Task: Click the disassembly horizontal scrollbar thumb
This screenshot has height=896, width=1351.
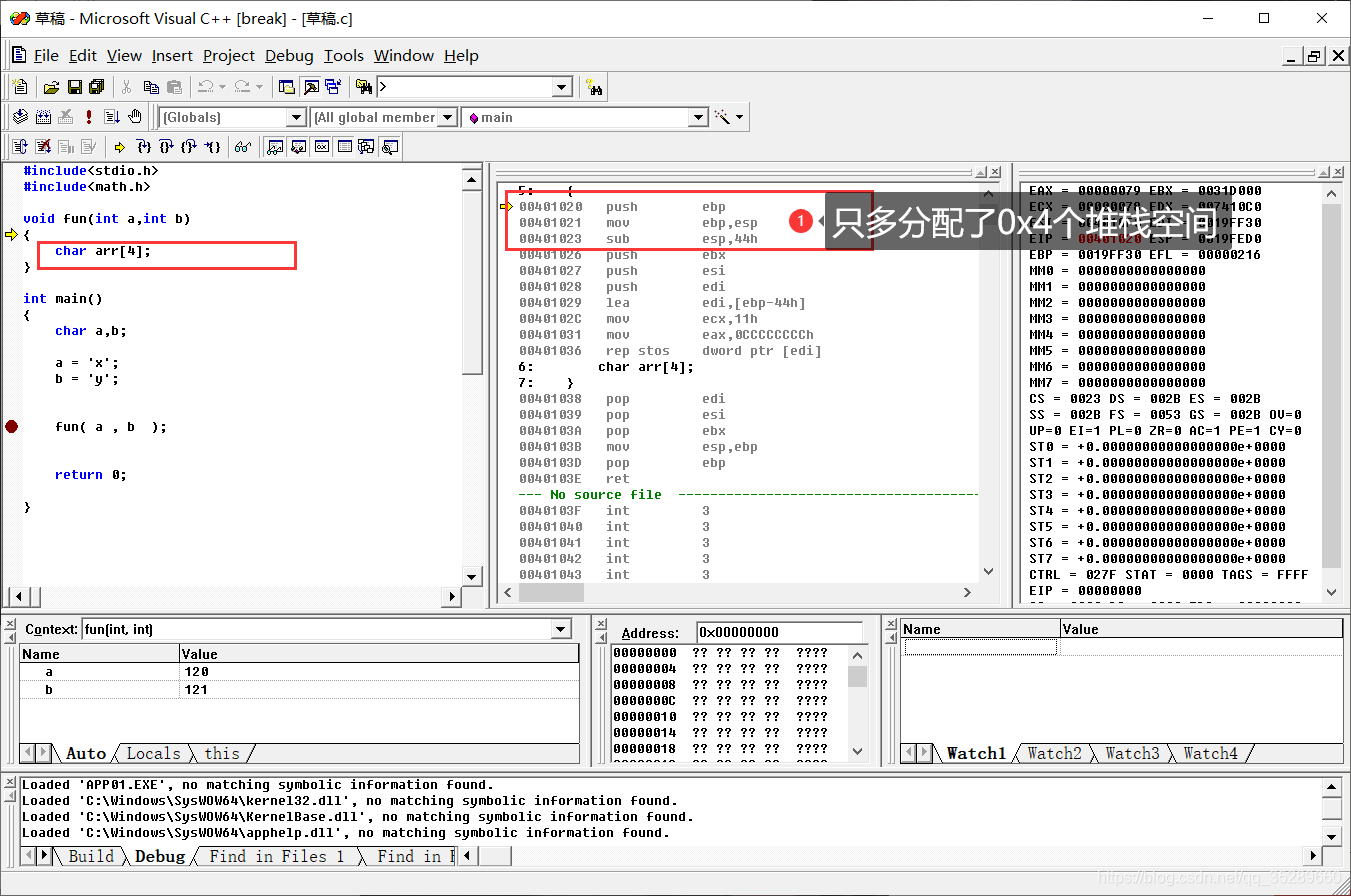Action: point(551,593)
